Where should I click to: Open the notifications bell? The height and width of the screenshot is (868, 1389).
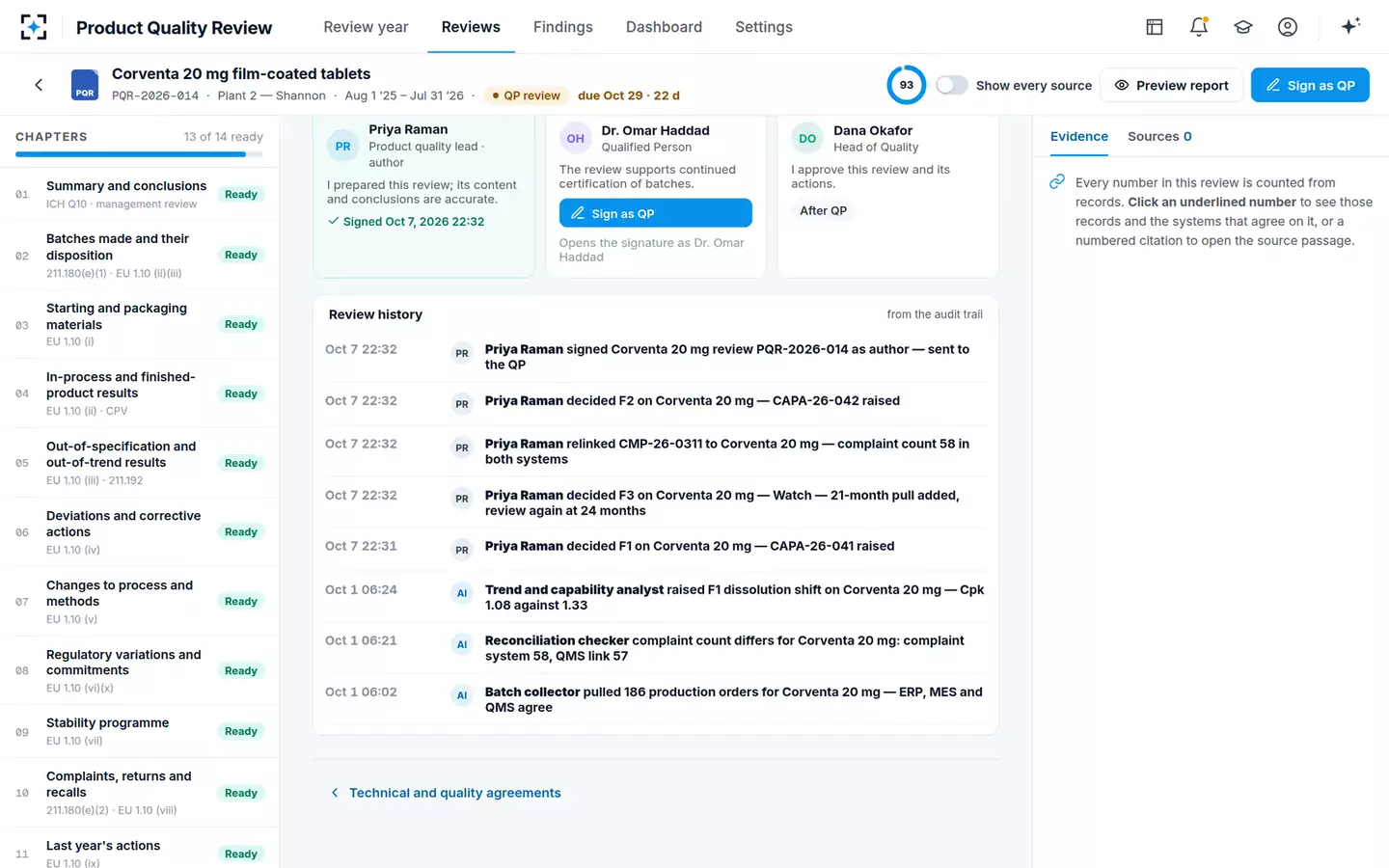[x=1199, y=27]
